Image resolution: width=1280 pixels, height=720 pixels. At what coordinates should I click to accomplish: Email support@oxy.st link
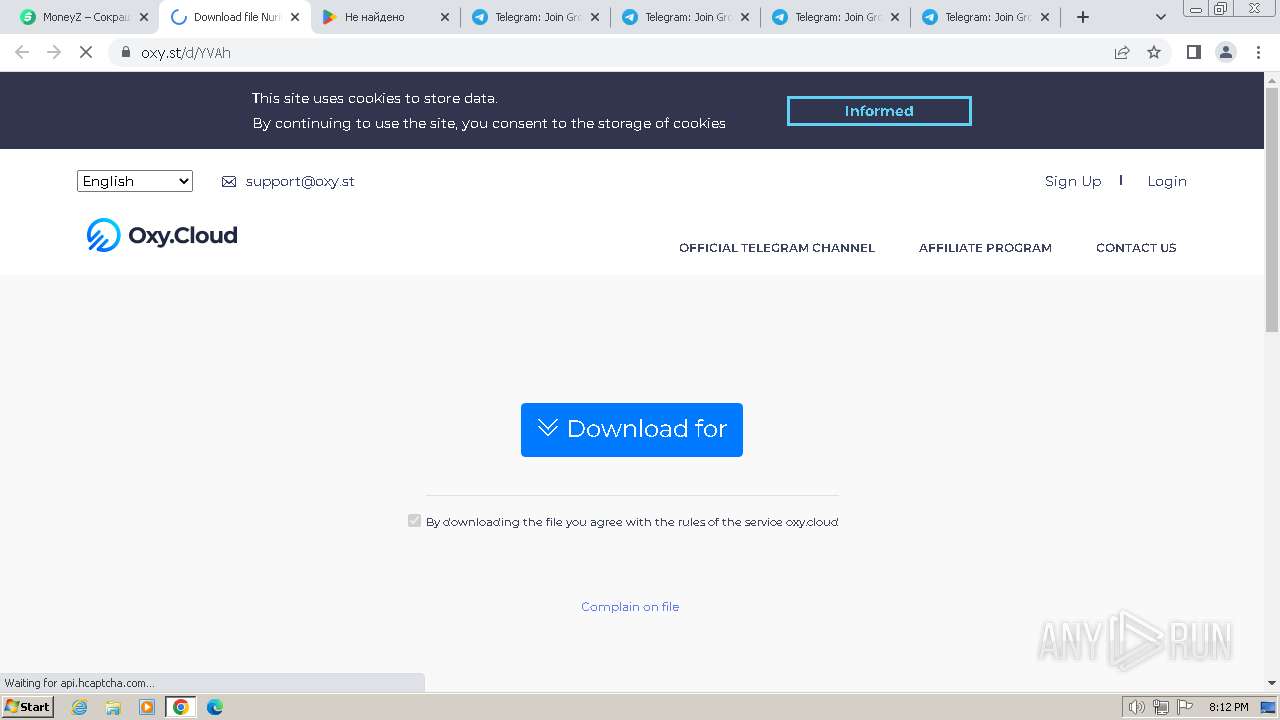tap(300, 181)
